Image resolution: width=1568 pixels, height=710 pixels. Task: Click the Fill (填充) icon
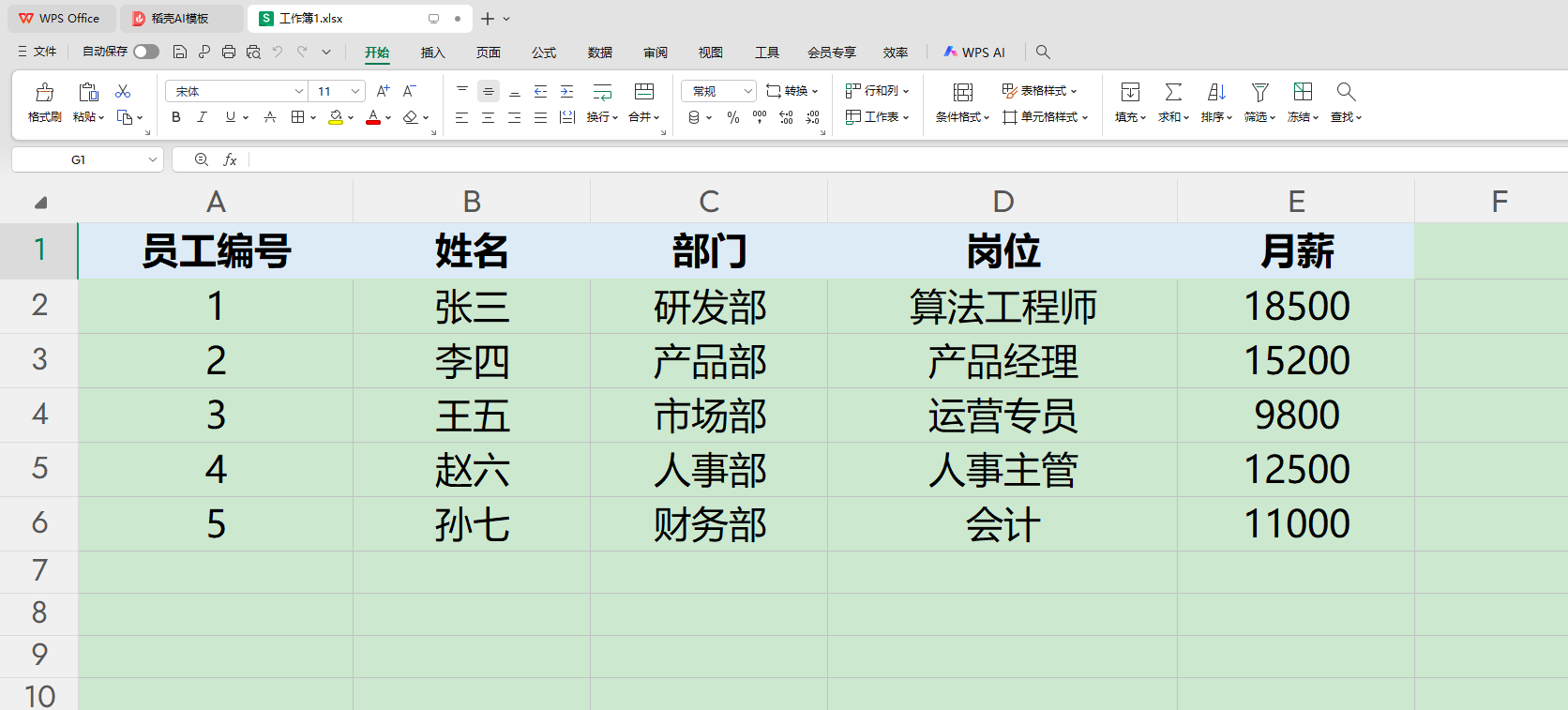[1130, 92]
